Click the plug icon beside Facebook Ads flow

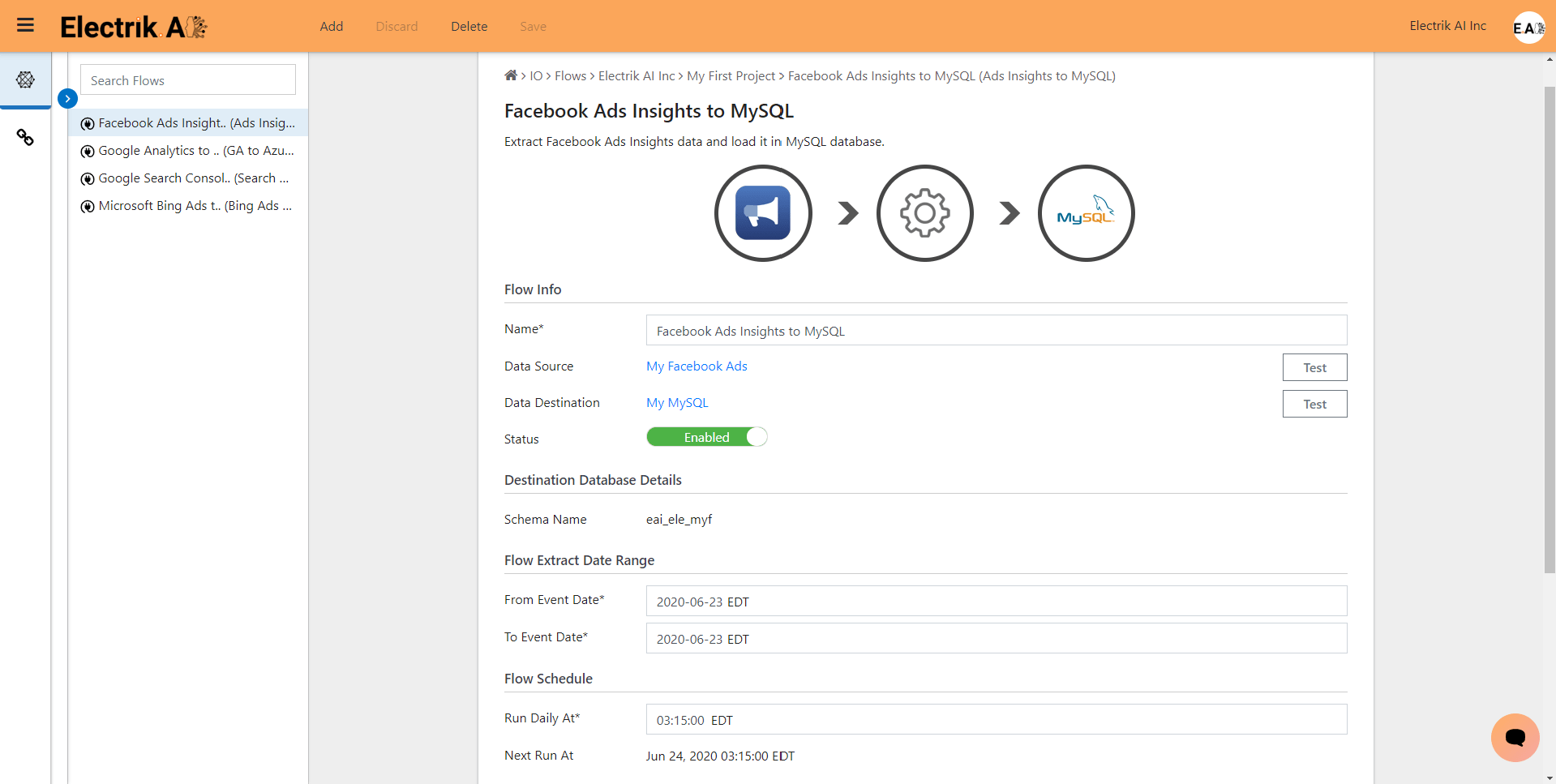point(88,123)
